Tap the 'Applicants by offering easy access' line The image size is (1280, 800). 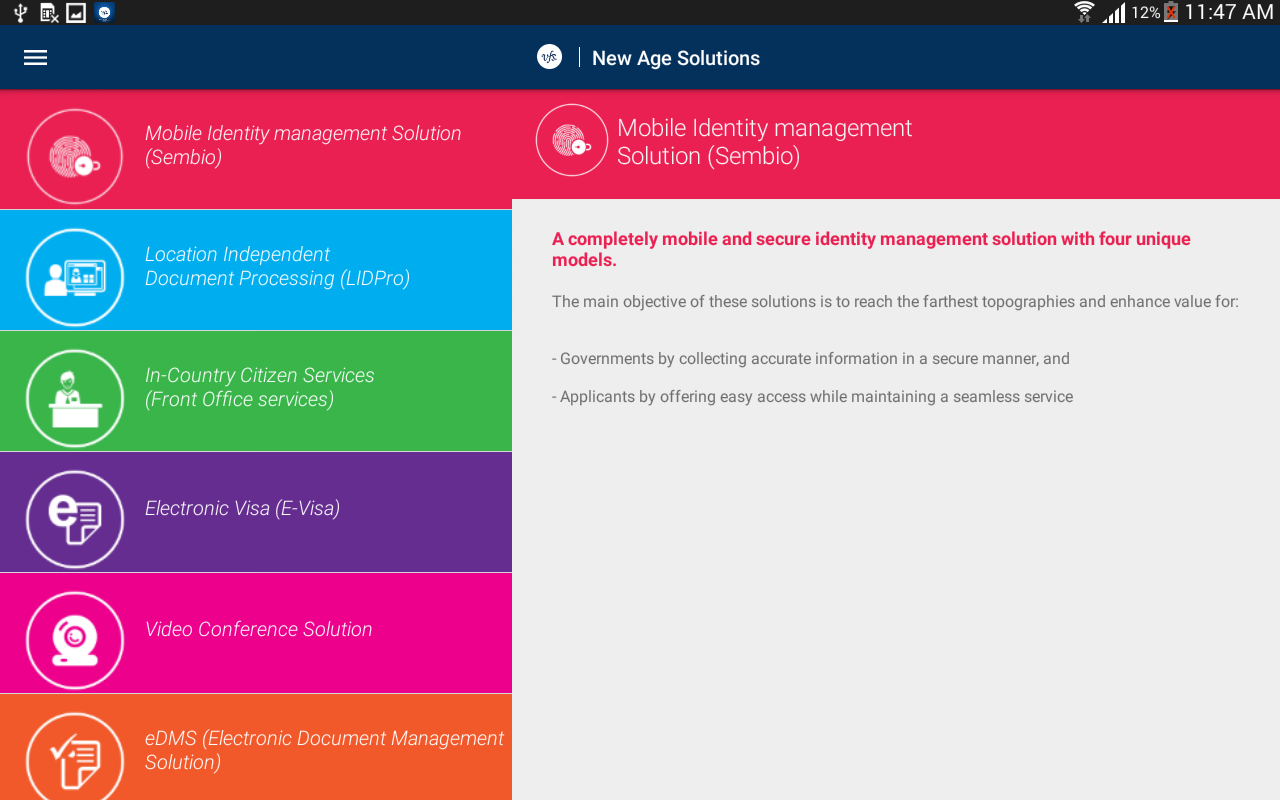click(813, 397)
